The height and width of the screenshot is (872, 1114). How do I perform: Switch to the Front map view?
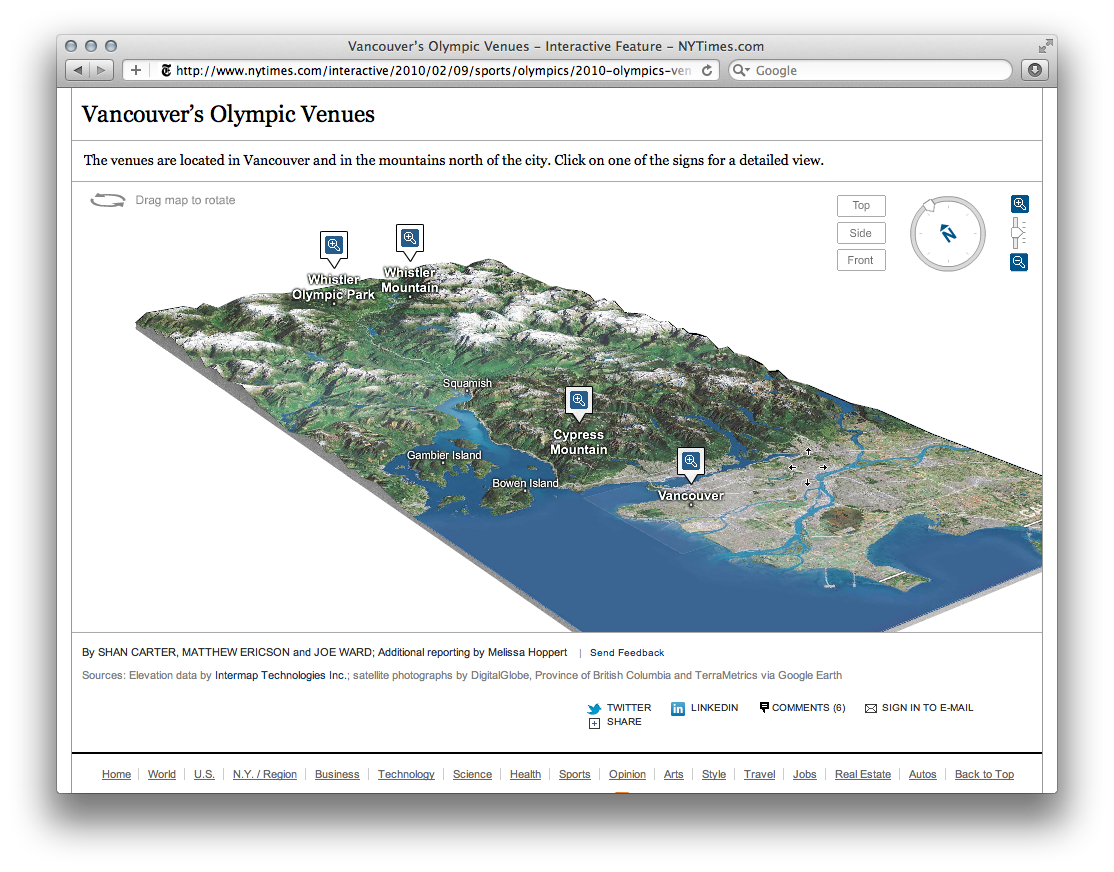coord(861,259)
